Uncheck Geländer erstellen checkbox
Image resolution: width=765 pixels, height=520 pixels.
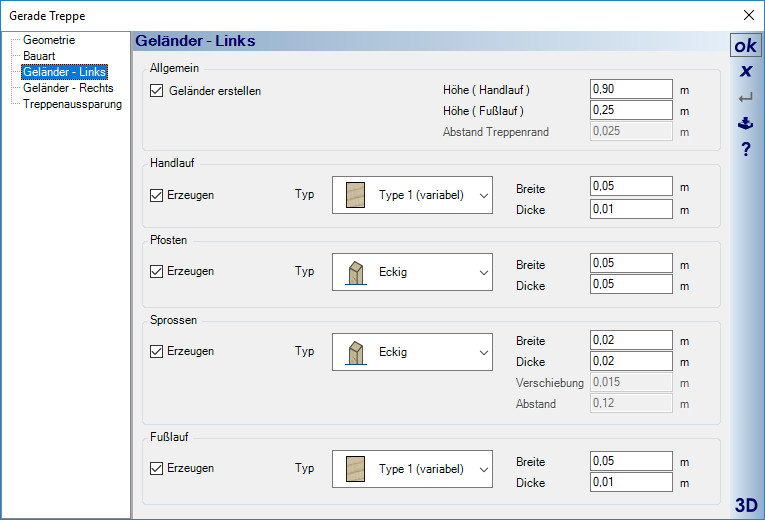156,91
